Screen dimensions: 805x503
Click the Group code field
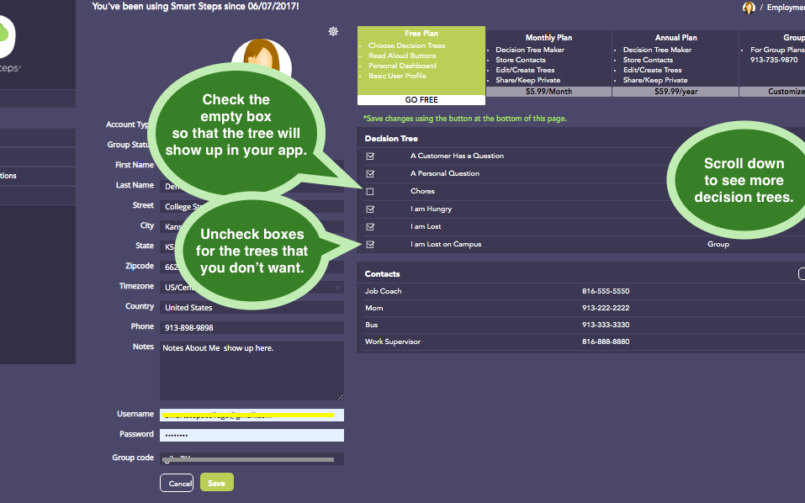(252, 459)
